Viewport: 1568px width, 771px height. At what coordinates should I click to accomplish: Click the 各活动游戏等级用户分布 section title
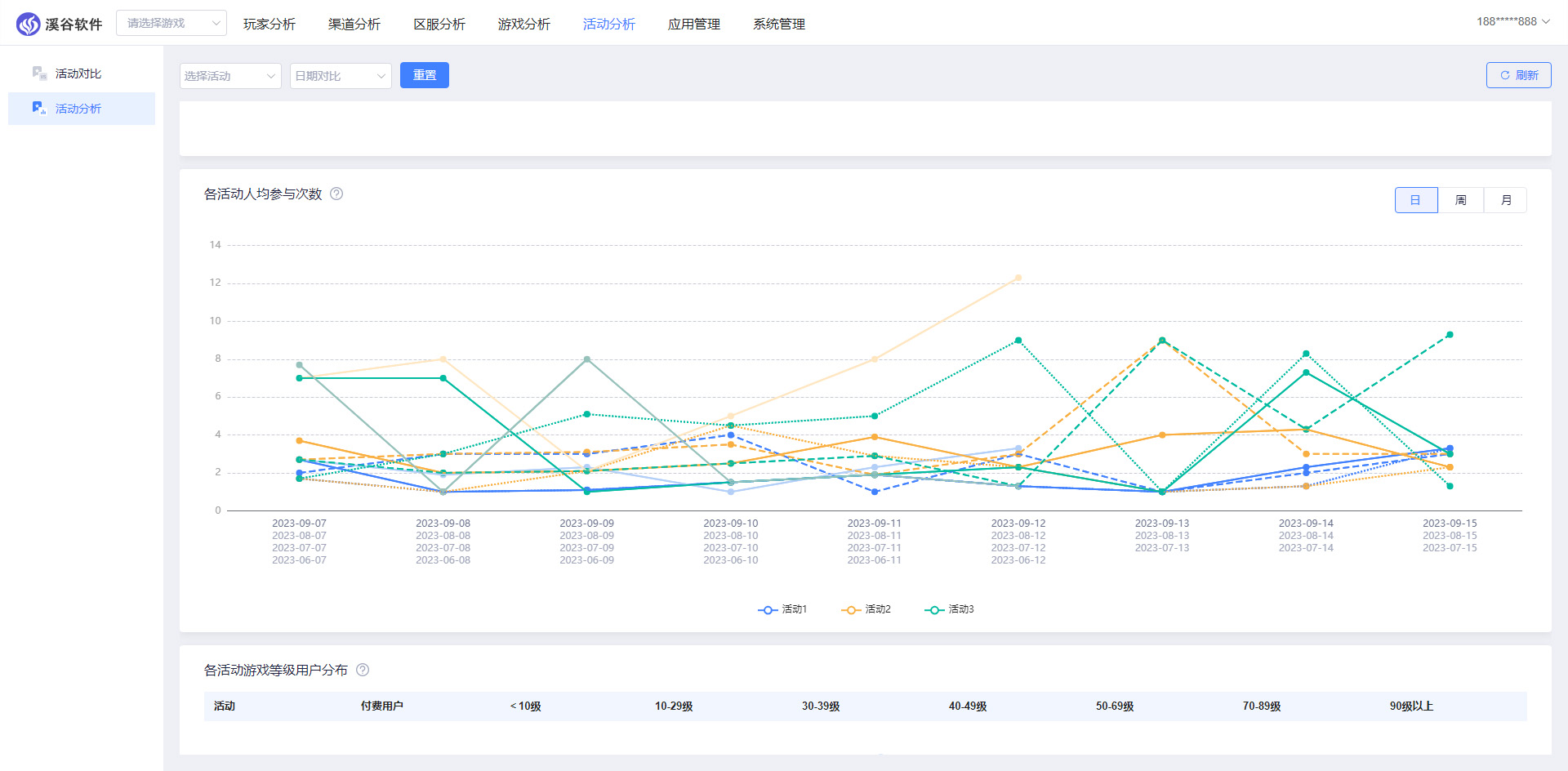pos(276,670)
